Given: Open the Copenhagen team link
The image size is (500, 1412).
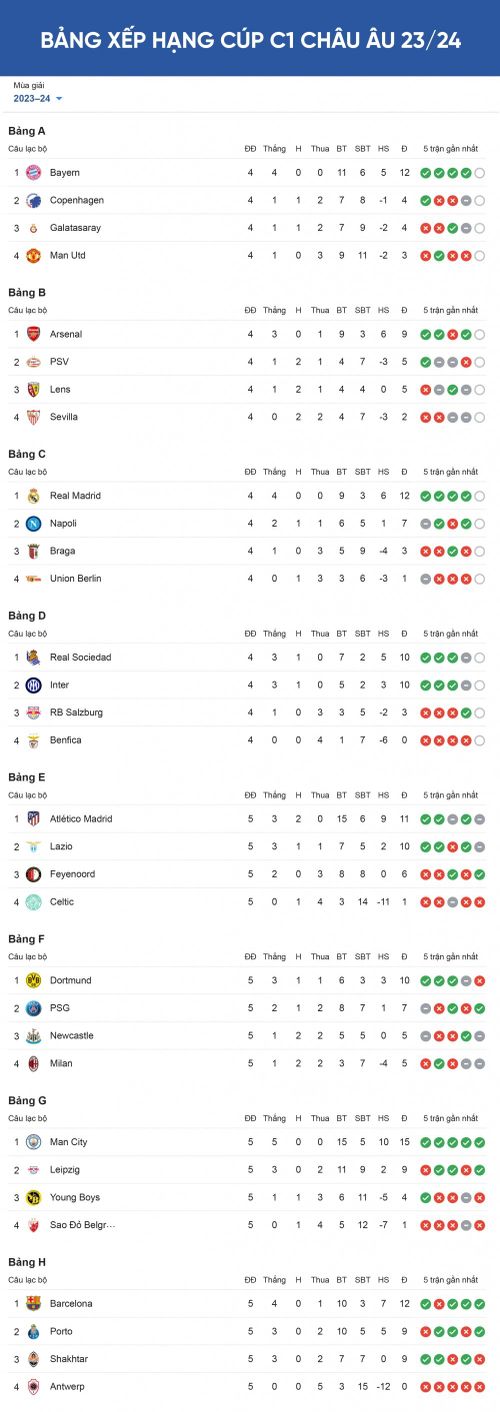Looking at the screenshot, I should point(77,200).
